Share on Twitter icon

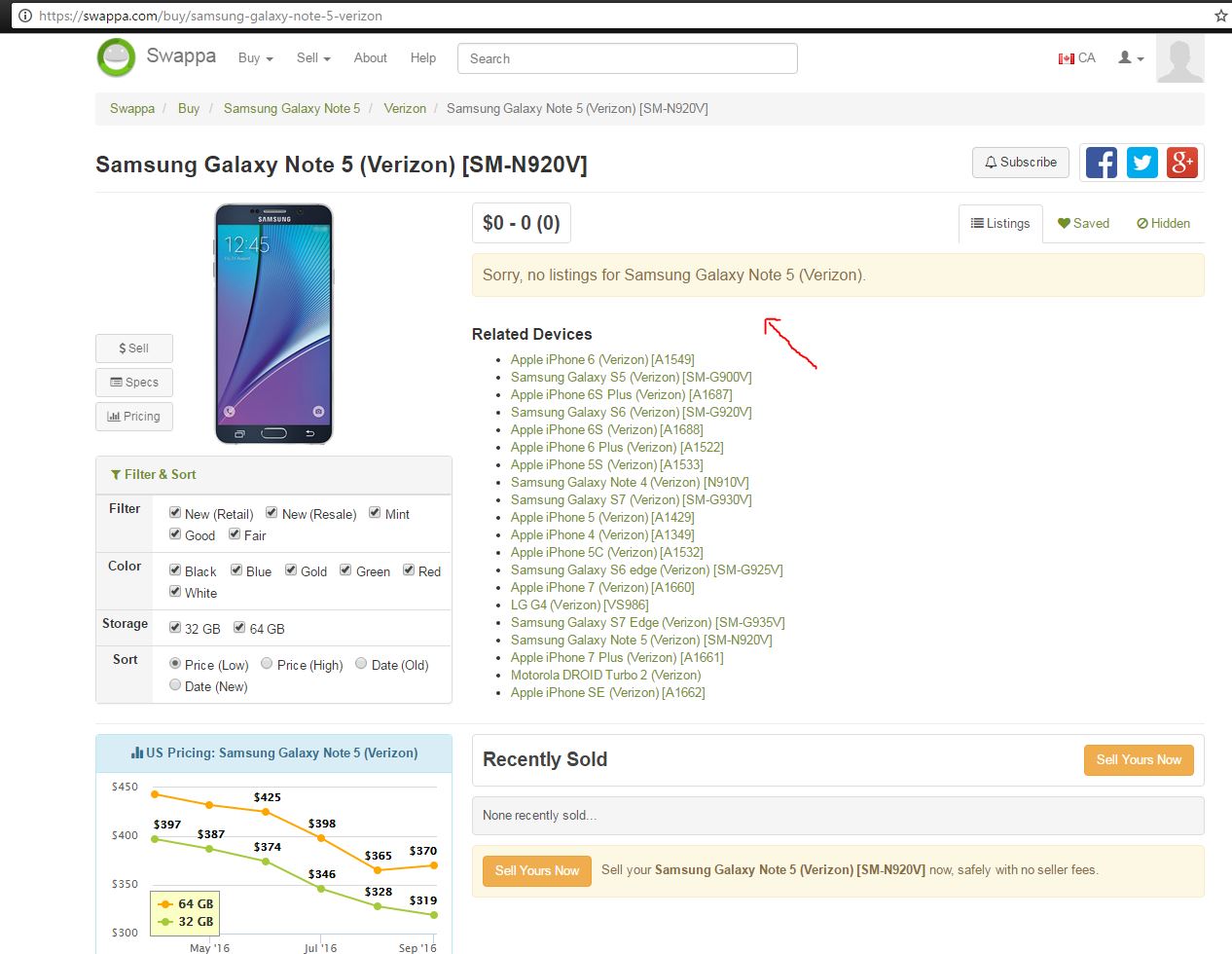pos(1142,163)
